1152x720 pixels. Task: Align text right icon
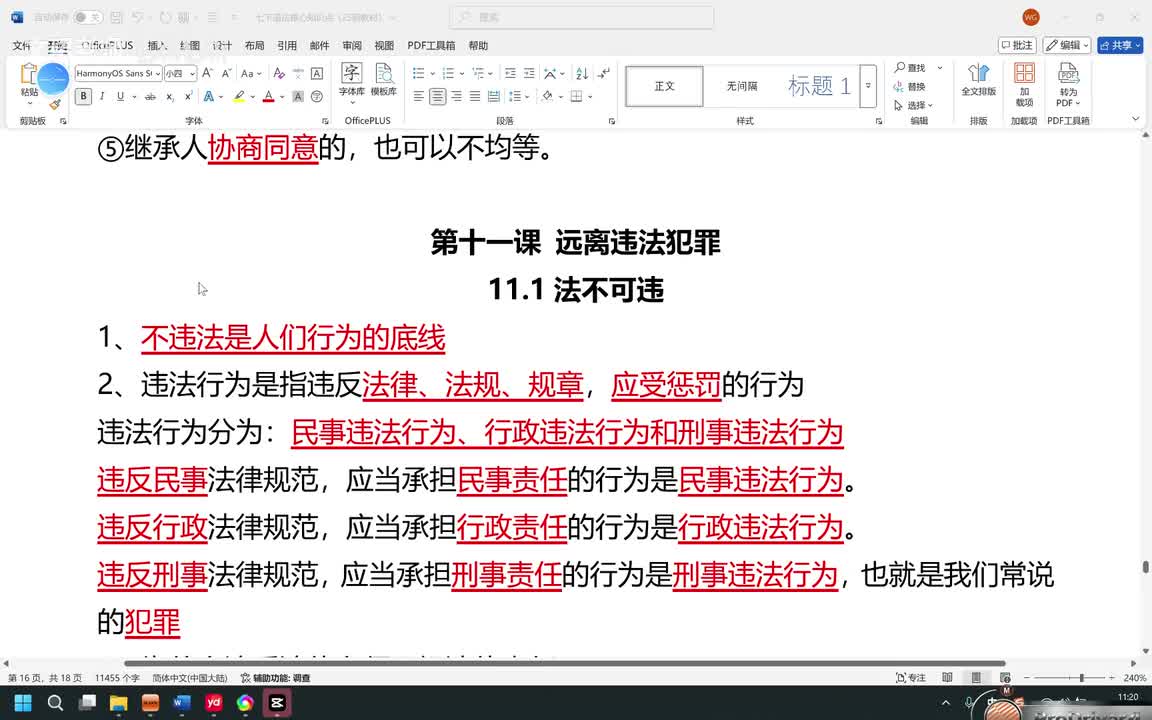[456, 96]
